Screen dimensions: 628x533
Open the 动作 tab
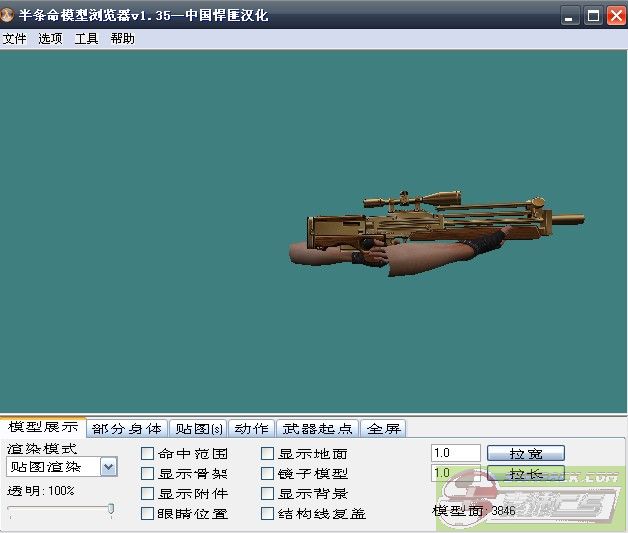pos(251,428)
